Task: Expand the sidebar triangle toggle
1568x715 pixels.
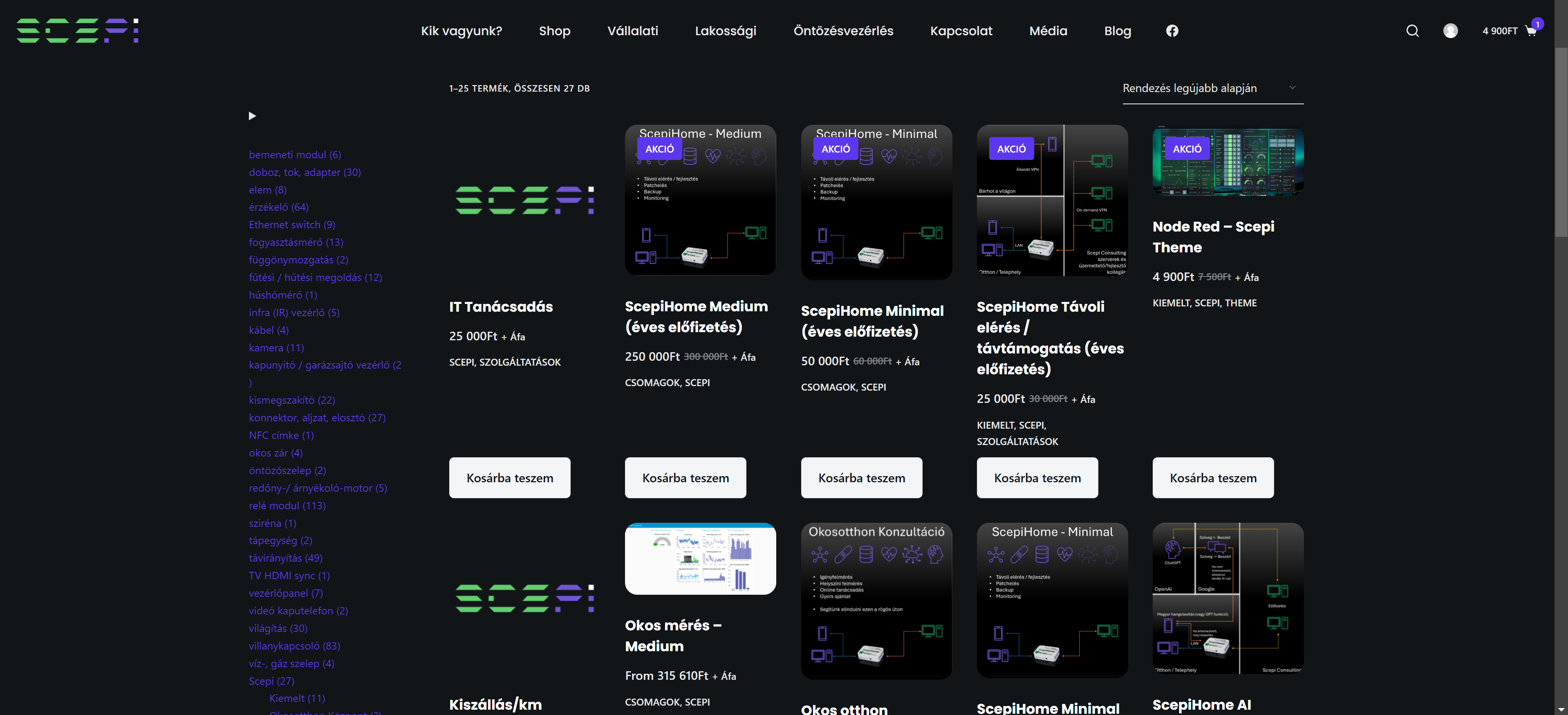Action: pos(252,116)
